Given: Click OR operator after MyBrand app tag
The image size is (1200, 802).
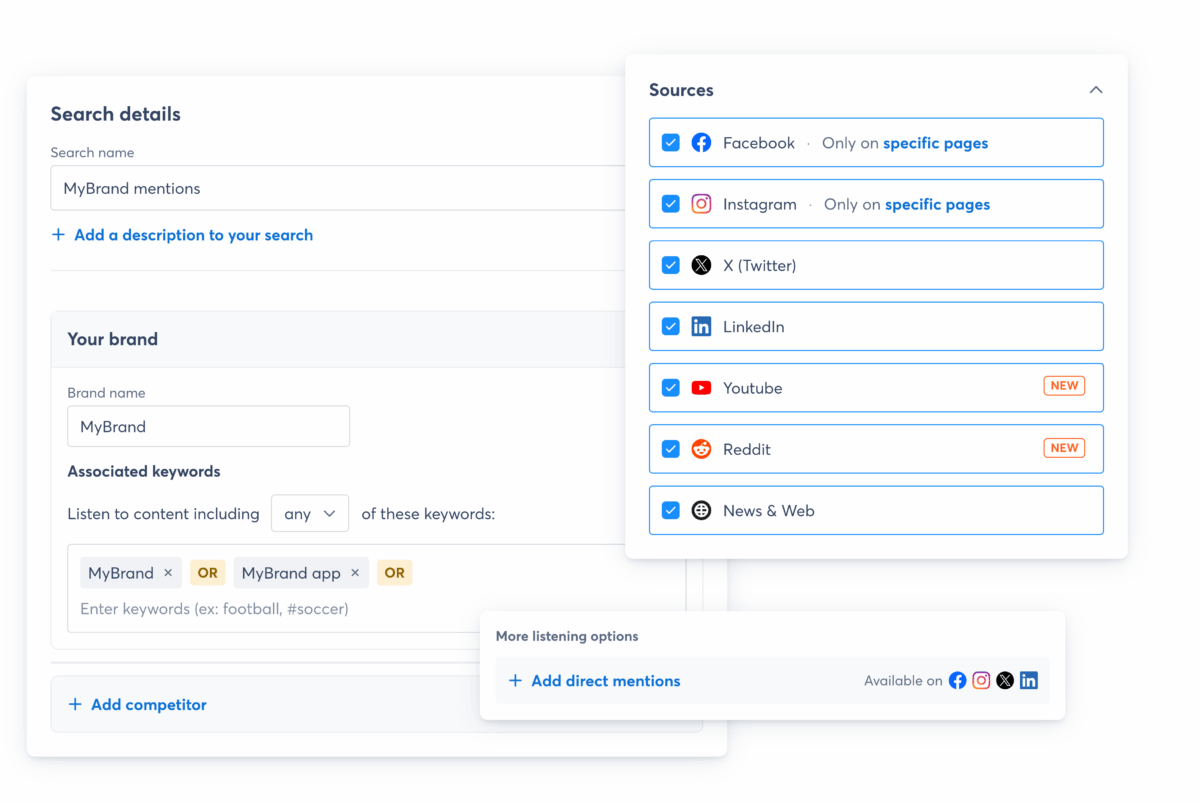Looking at the screenshot, I should coord(395,573).
